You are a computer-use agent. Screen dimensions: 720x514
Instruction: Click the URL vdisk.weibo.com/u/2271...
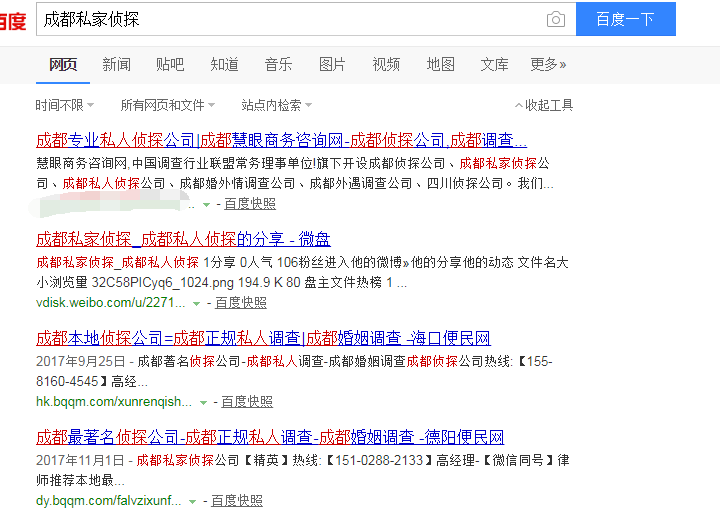111,303
